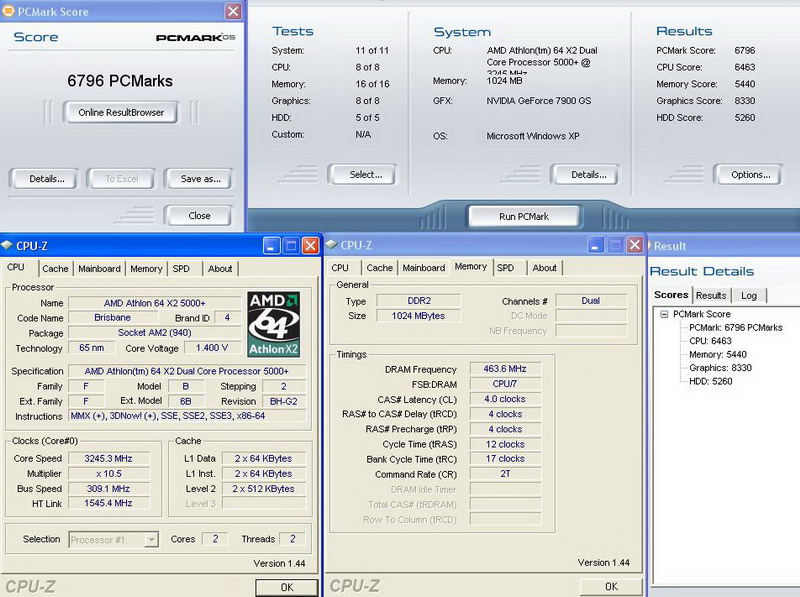
Task: Close the PCMark Score window
Action: coord(233,11)
